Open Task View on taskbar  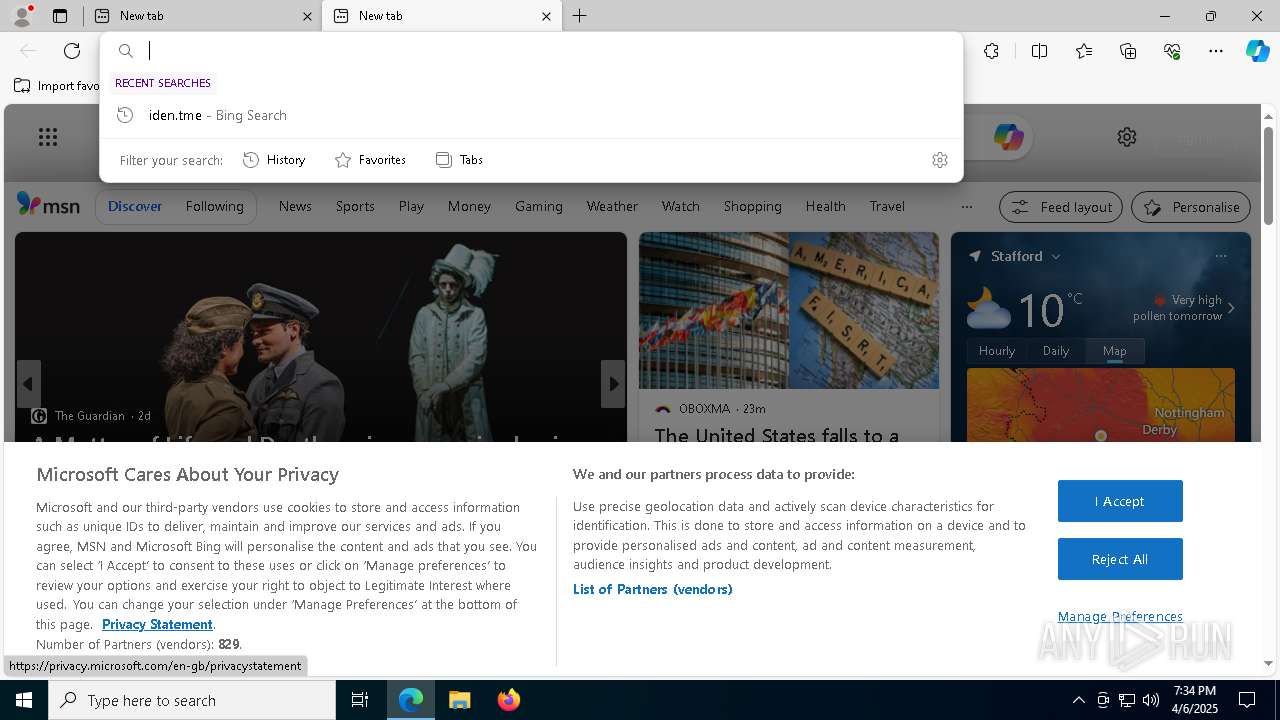[x=360, y=700]
